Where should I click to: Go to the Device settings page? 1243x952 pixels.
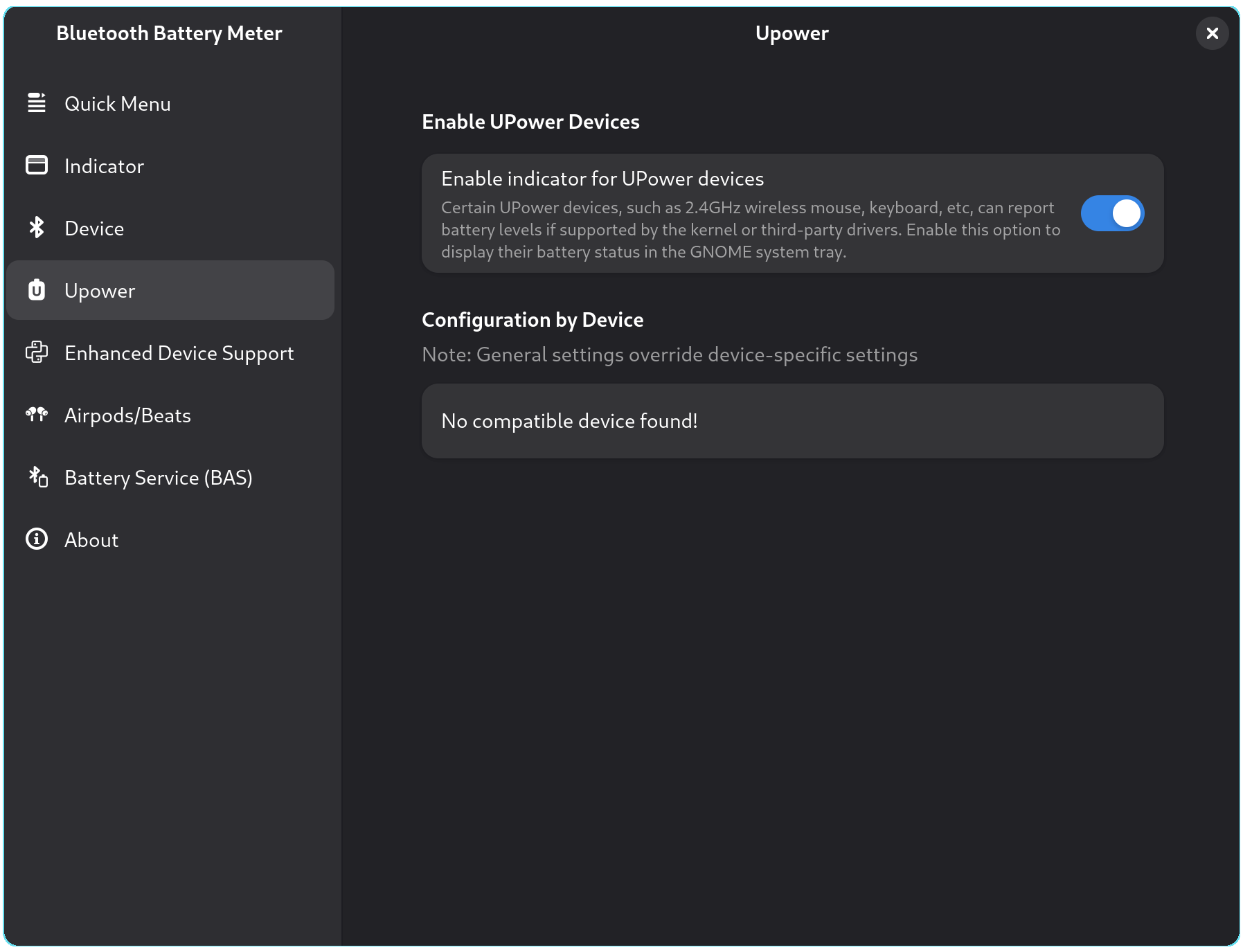pos(170,228)
